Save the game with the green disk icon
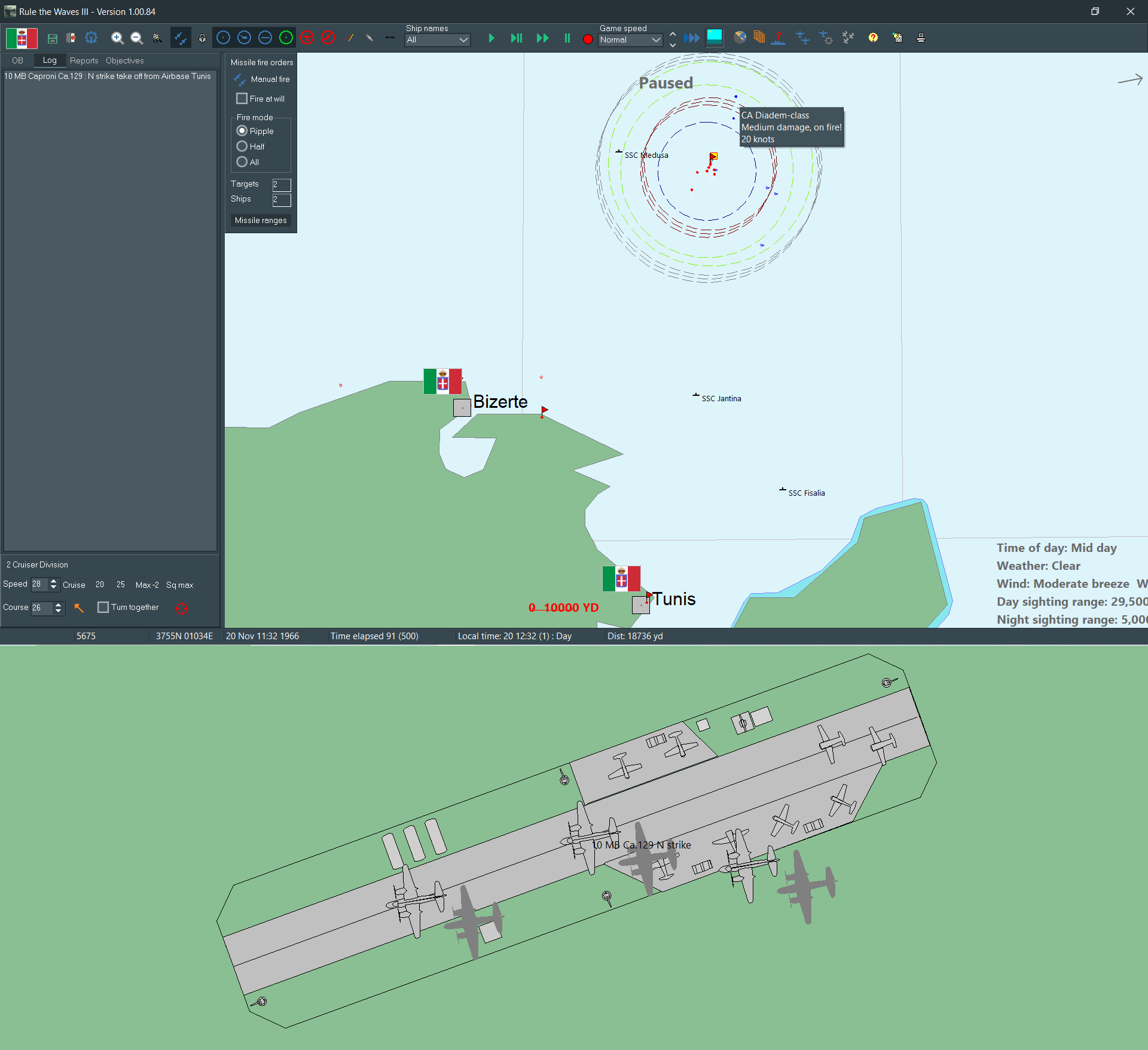 pyautogui.click(x=53, y=38)
